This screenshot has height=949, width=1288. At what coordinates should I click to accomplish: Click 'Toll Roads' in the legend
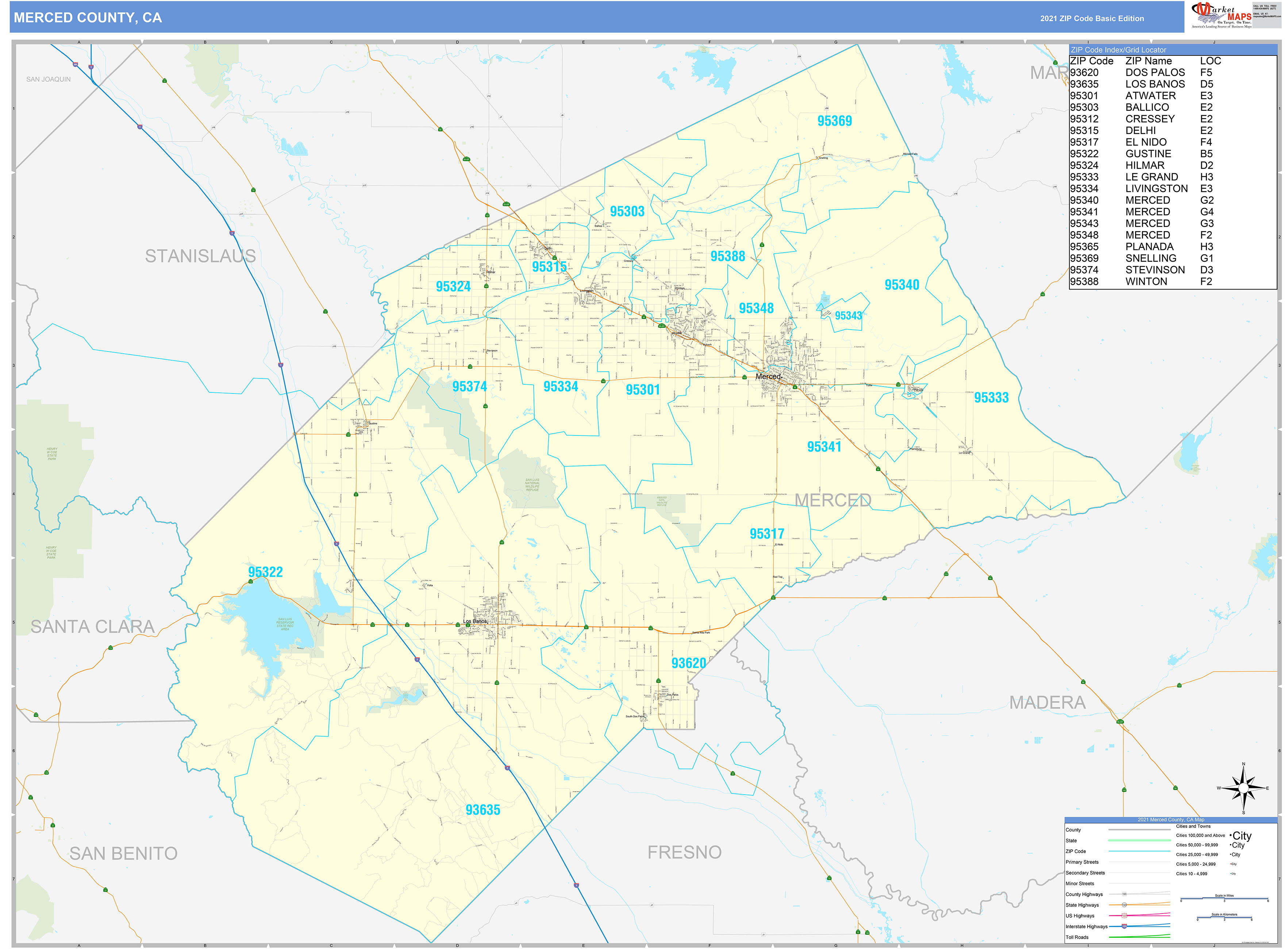(x=1077, y=938)
